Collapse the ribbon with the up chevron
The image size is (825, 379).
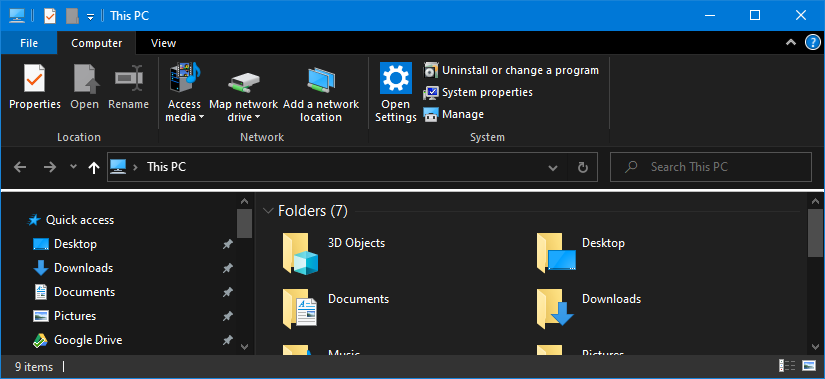point(790,43)
